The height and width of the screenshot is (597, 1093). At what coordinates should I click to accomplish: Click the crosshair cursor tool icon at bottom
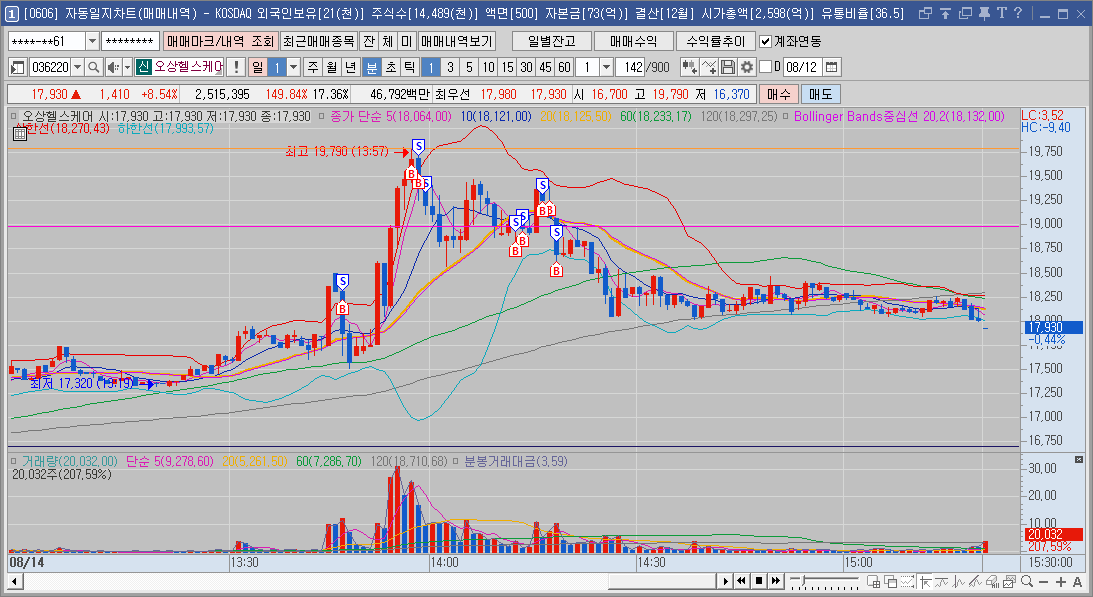coord(926,582)
